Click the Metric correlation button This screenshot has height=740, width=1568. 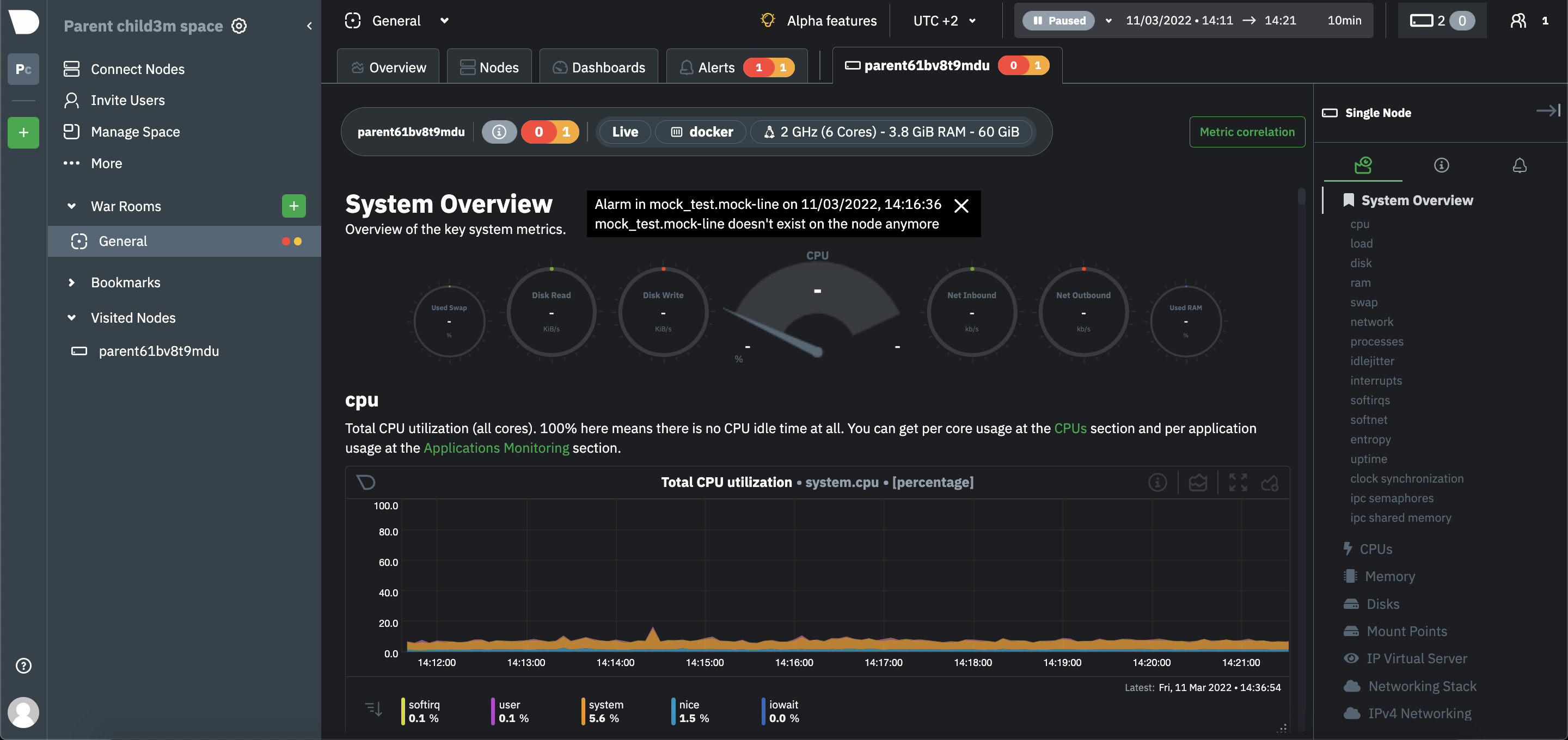pos(1247,132)
